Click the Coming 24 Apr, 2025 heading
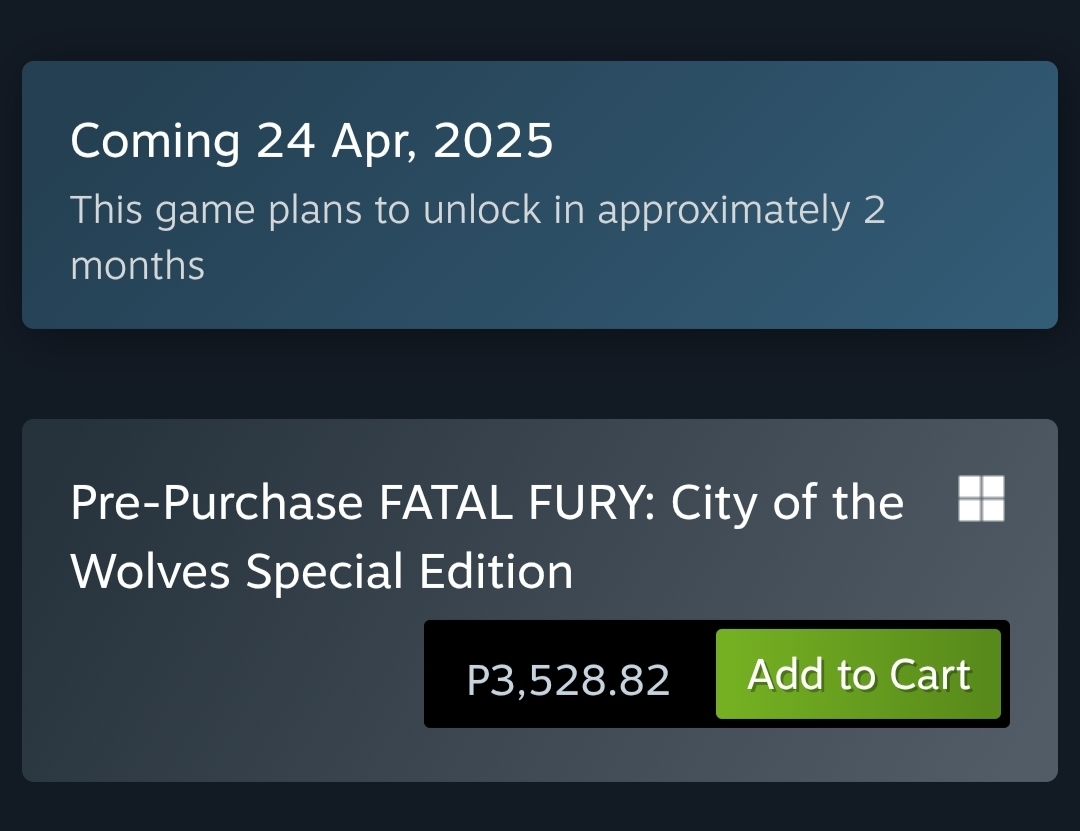Screen dimensions: 1080x831 311,142
